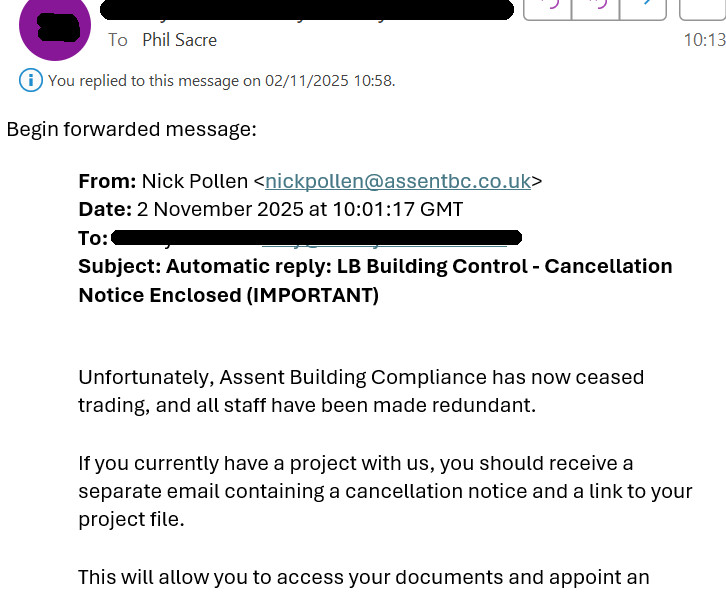Viewport: 726px width, 592px height.
Task: Click the 'Begin forwarded message:' text
Action: pos(131,129)
